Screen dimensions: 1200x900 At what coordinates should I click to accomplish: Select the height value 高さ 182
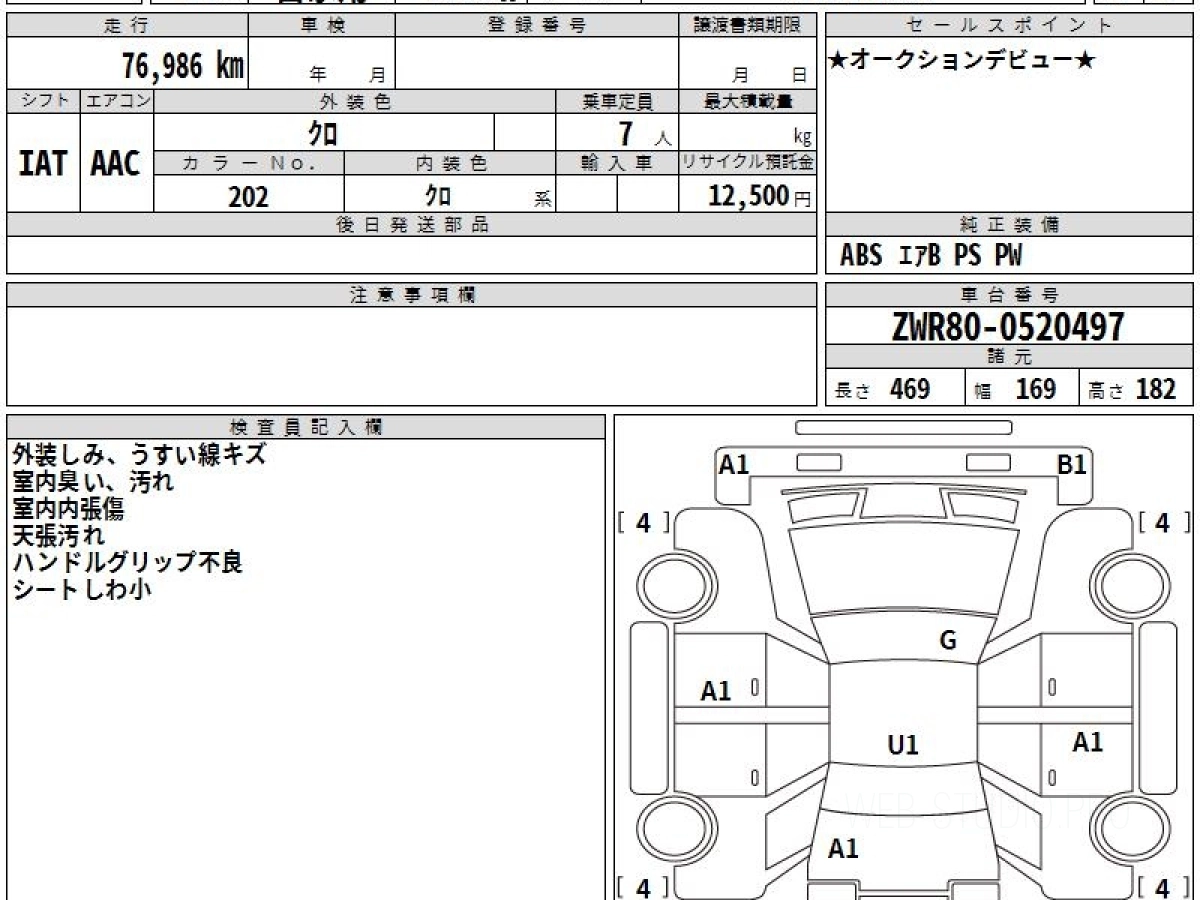point(1133,389)
